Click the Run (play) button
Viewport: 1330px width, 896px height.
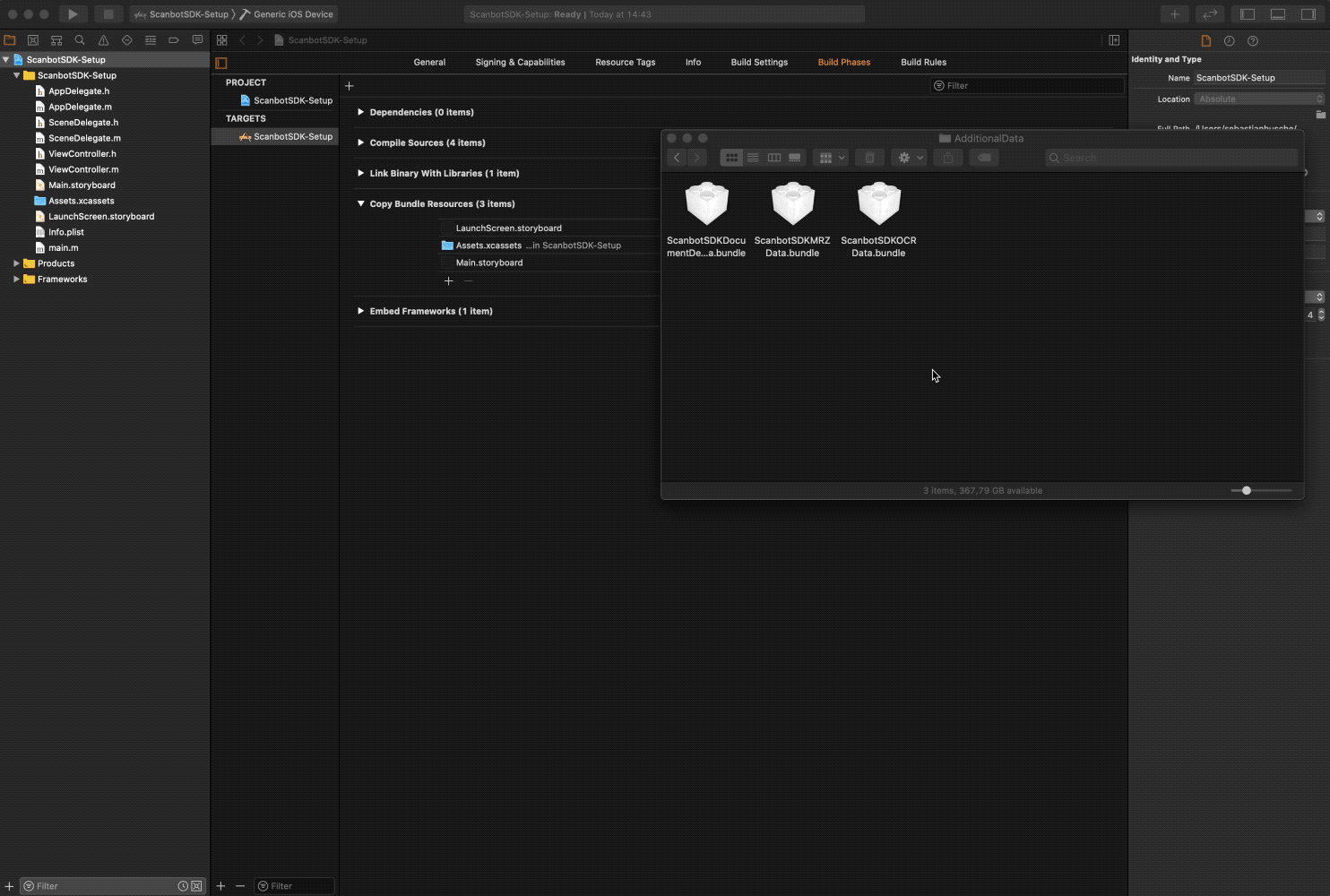(x=73, y=14)
